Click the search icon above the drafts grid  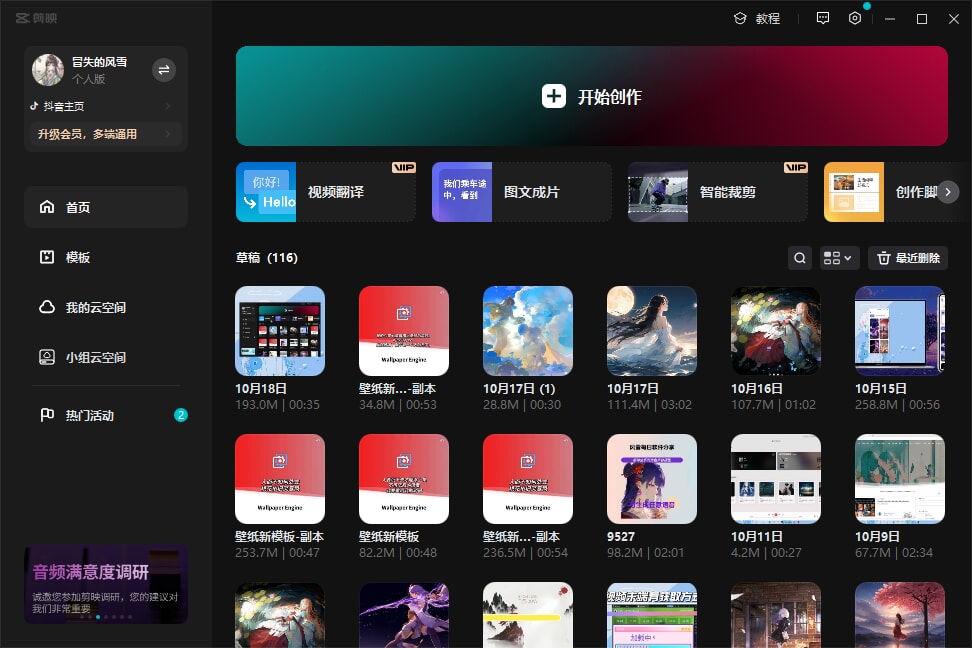tap(799, 257)
